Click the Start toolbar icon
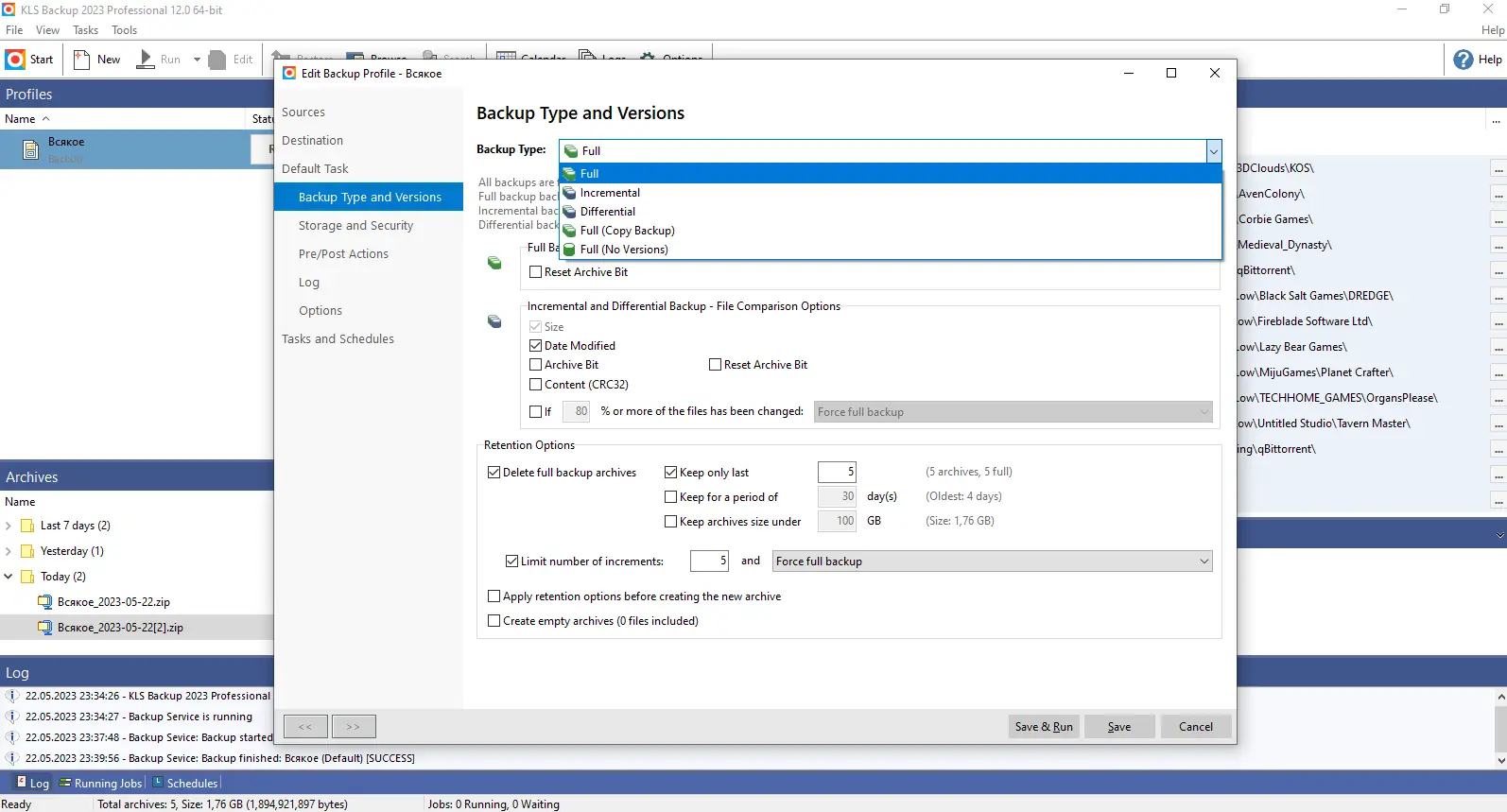The width and height of the screenshot is (1507, 812). [x=29, y=60]
